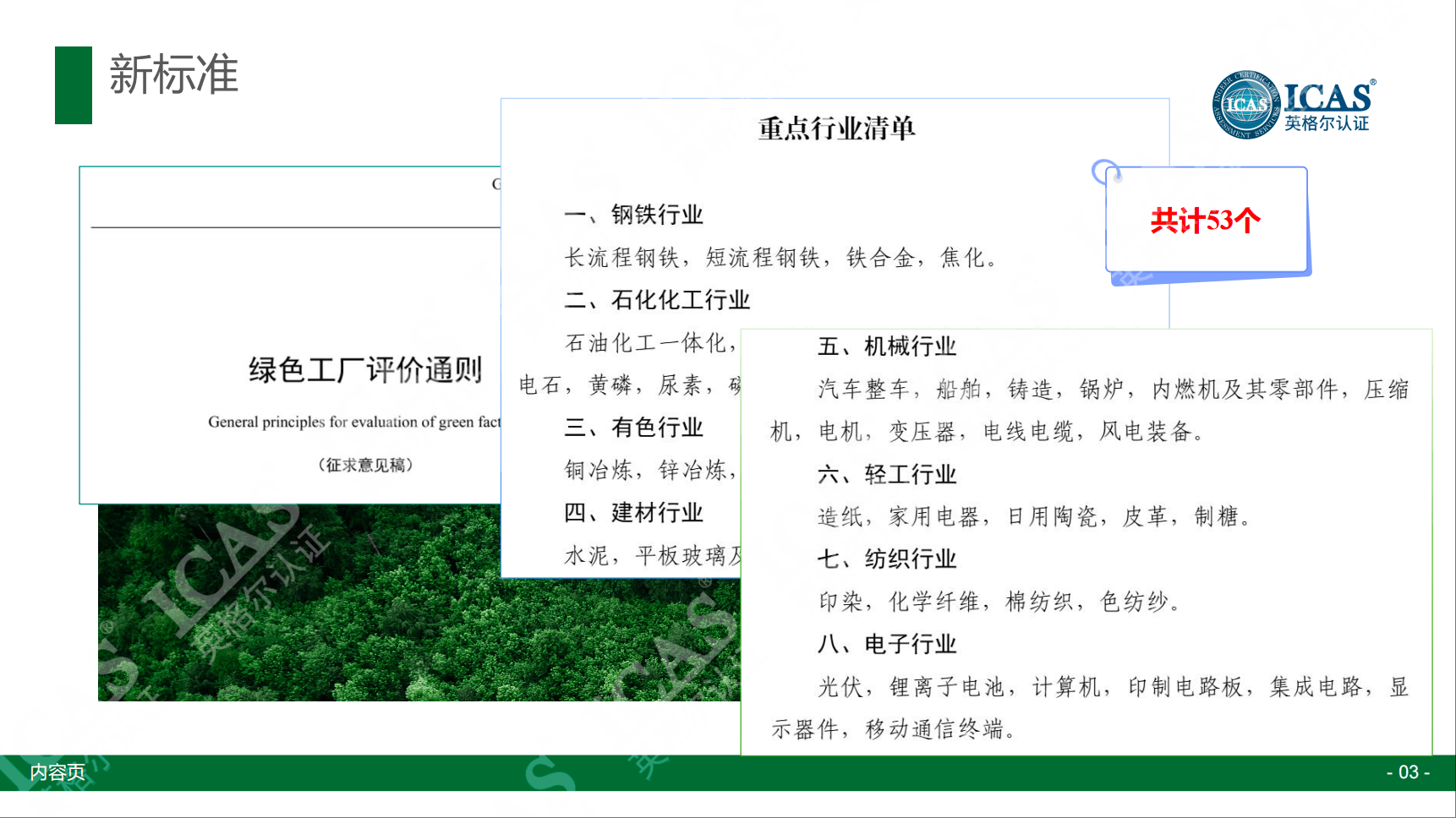
Task: Click the 内容页 footer label
Action: pos(57,772)
